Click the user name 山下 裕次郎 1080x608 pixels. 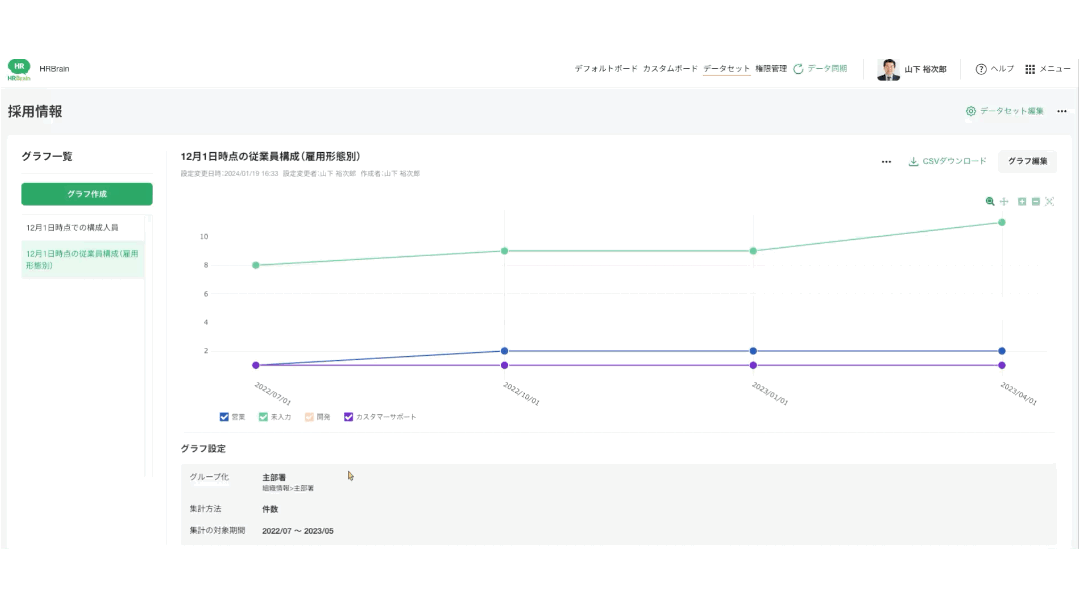tap(925, 70)
